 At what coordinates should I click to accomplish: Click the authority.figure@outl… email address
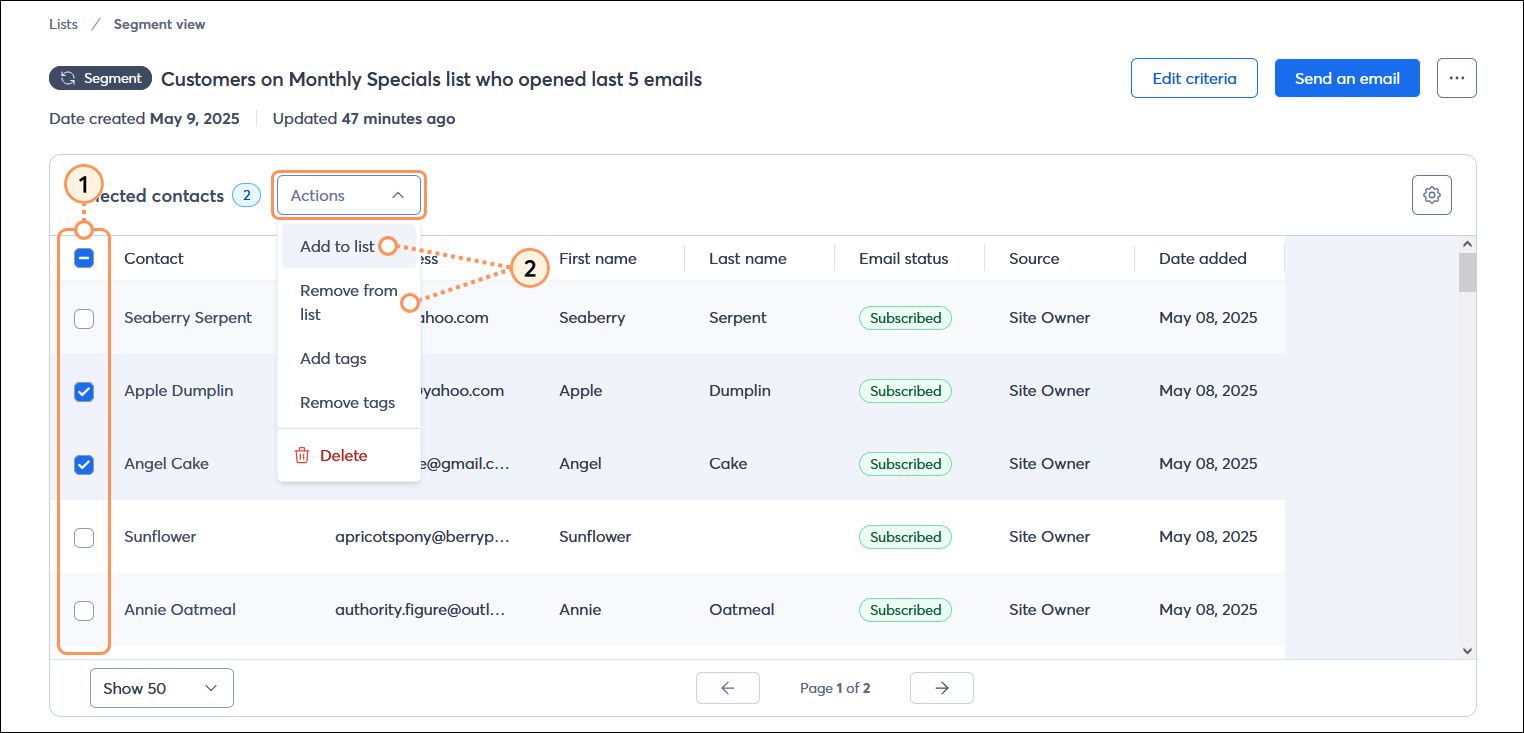coord(420,610)
